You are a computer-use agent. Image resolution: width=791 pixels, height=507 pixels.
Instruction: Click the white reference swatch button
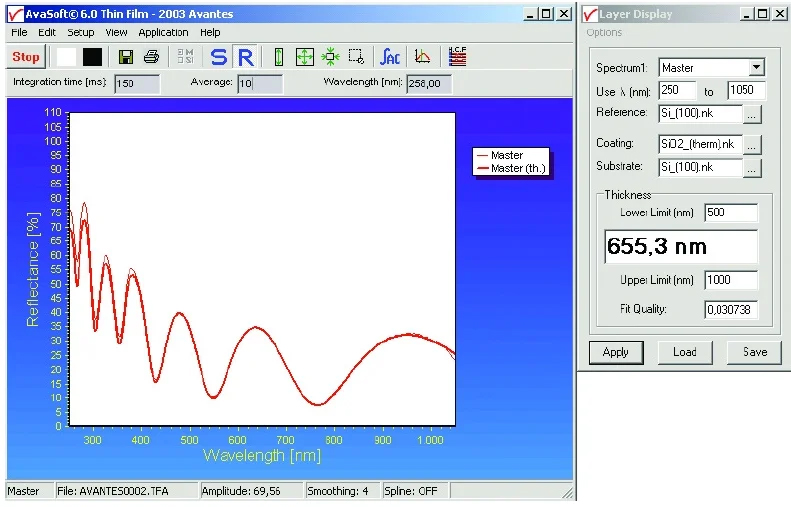click(67, 57)
